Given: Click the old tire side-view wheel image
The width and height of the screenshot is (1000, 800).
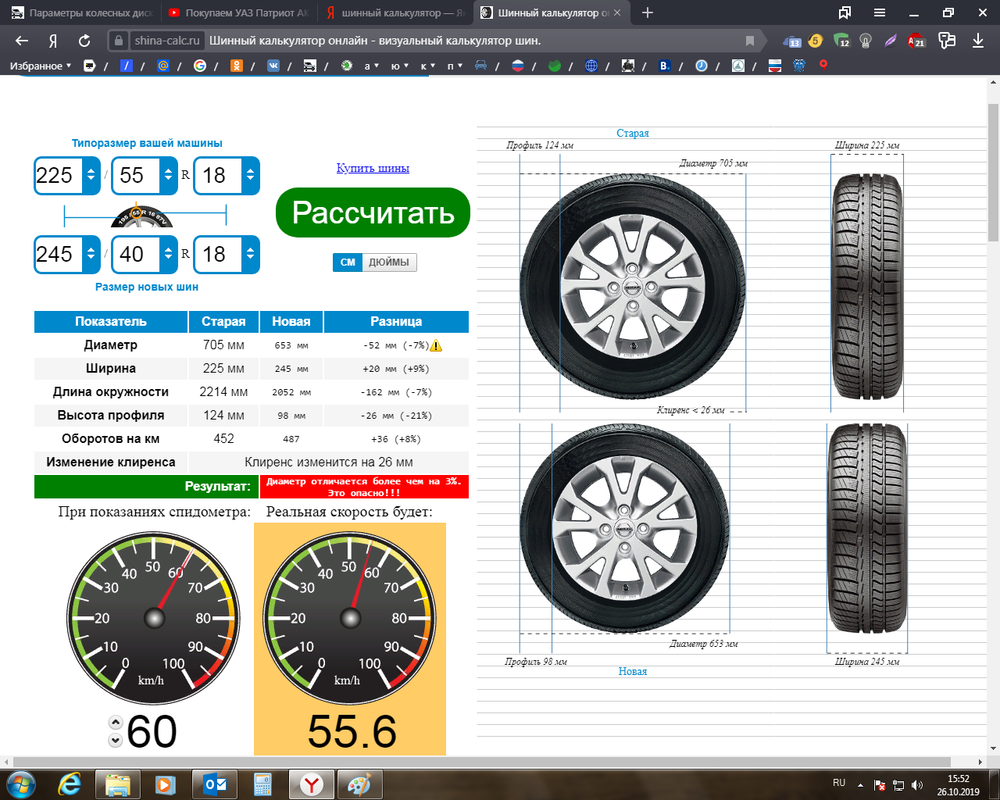Looking at the screenshot, I should pos(632,286).
